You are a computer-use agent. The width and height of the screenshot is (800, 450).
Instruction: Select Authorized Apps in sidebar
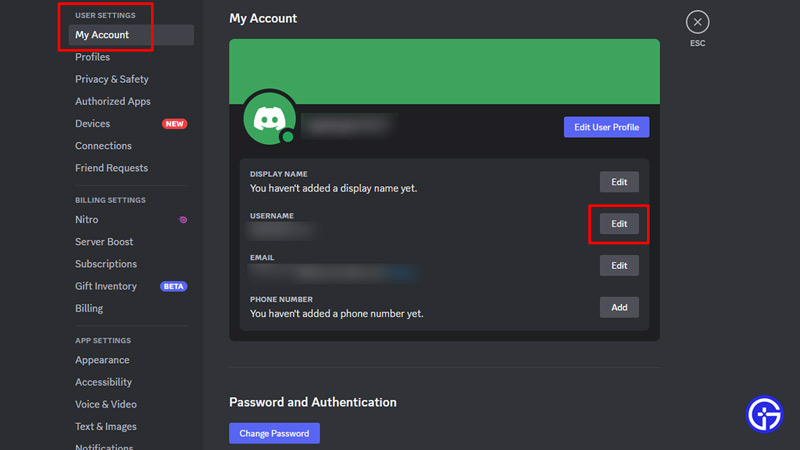[113, 101]
